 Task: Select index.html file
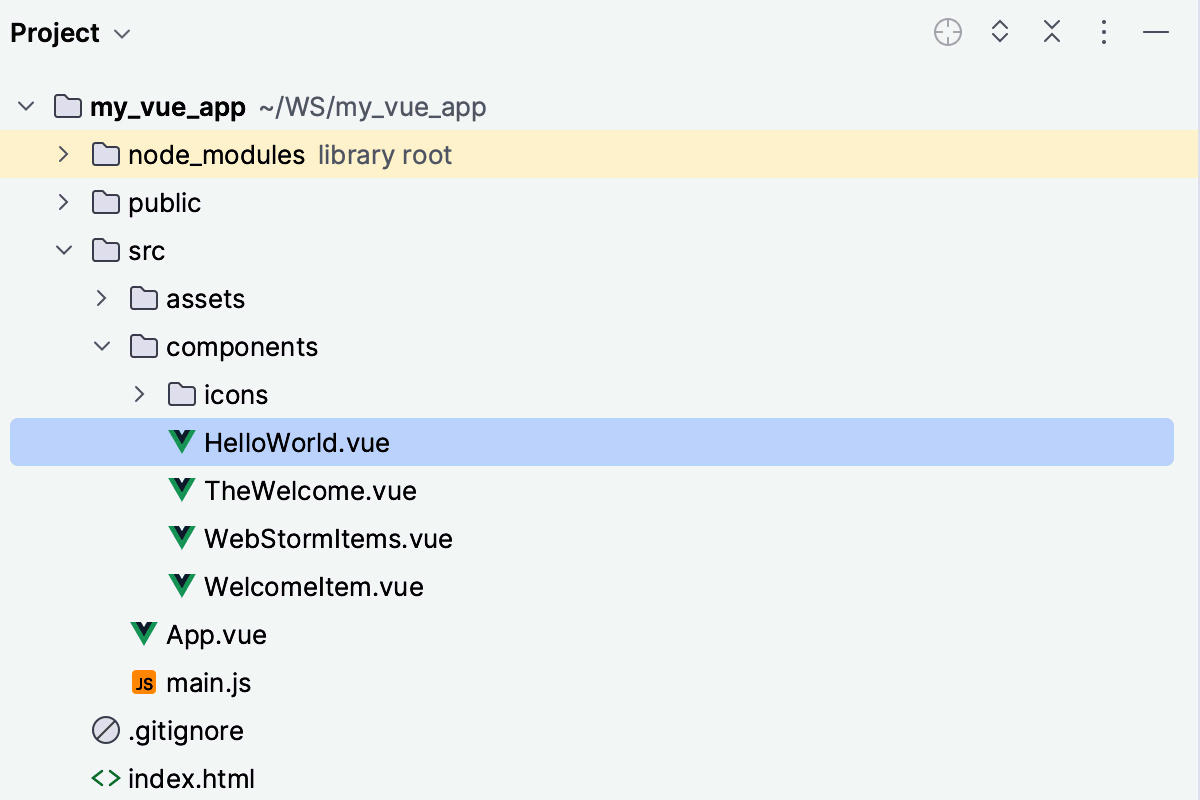click(191, 778)
